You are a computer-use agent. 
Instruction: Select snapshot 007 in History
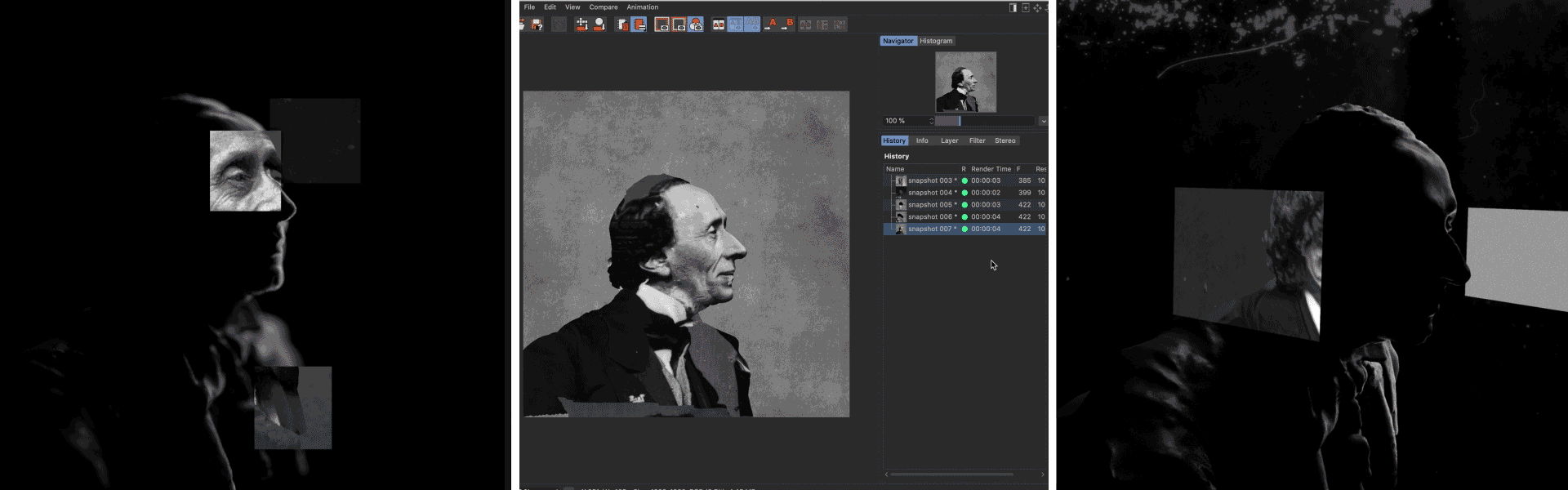point(965,229)
